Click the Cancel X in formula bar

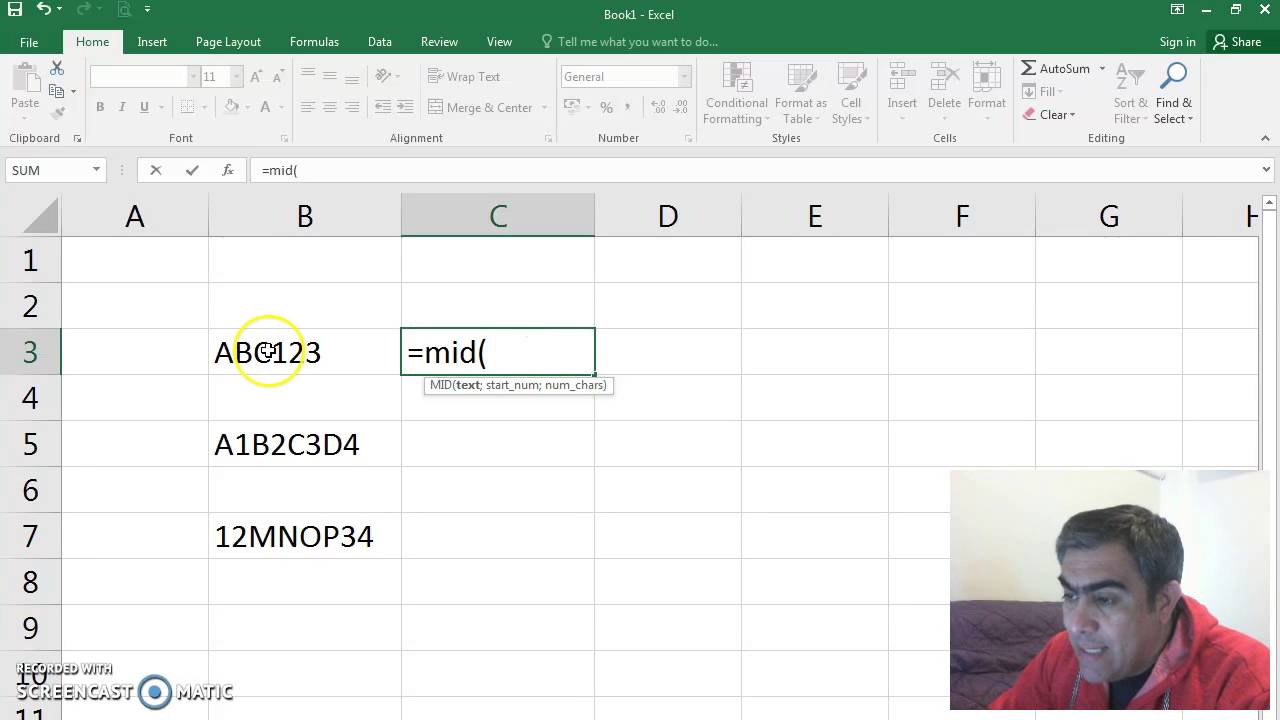[x=156, y=170]
